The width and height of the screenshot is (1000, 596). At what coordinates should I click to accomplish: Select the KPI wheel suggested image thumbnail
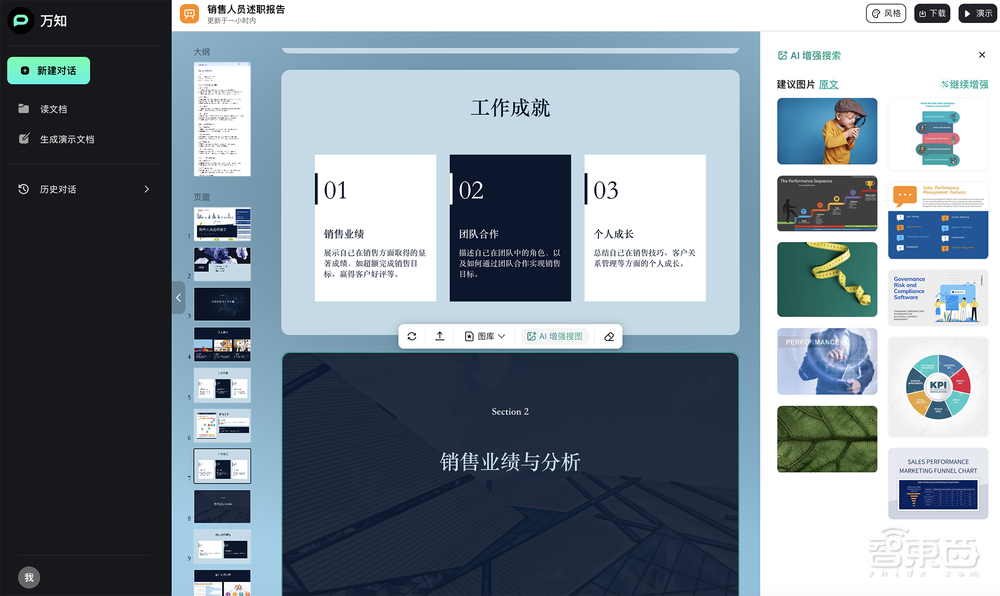pos(938,387)
